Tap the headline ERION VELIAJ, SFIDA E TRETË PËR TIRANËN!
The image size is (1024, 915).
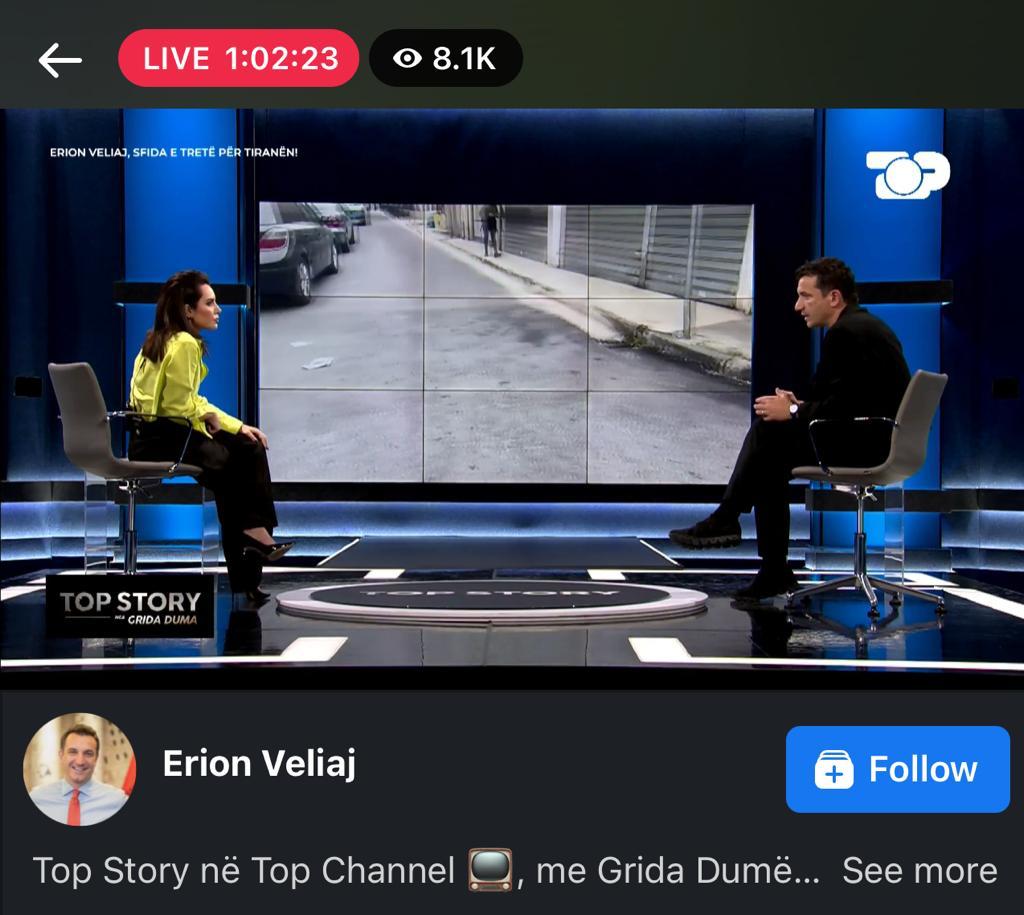[x=174, y=153]
